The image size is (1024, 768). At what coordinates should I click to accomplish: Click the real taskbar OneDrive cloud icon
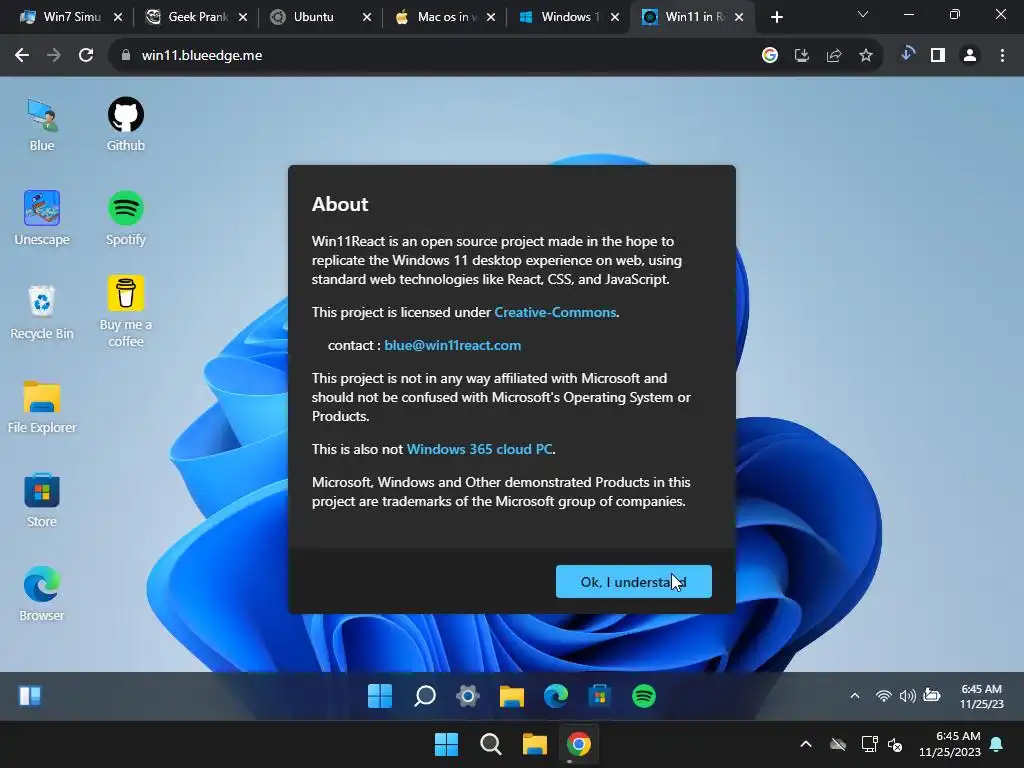coord(838,744)
